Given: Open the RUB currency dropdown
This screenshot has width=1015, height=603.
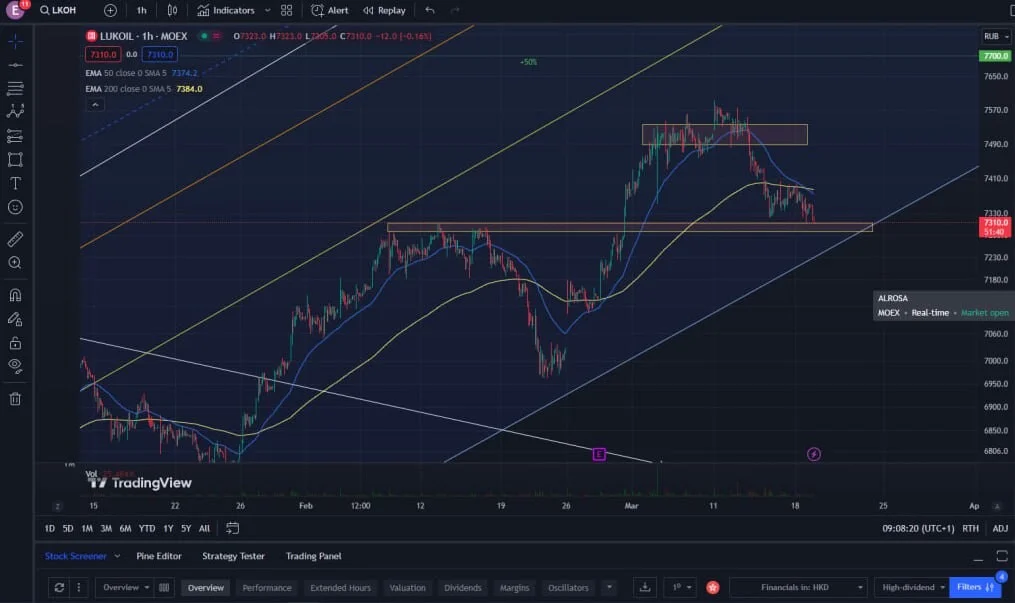Looking at the screenshot, I should coord(996,36).
